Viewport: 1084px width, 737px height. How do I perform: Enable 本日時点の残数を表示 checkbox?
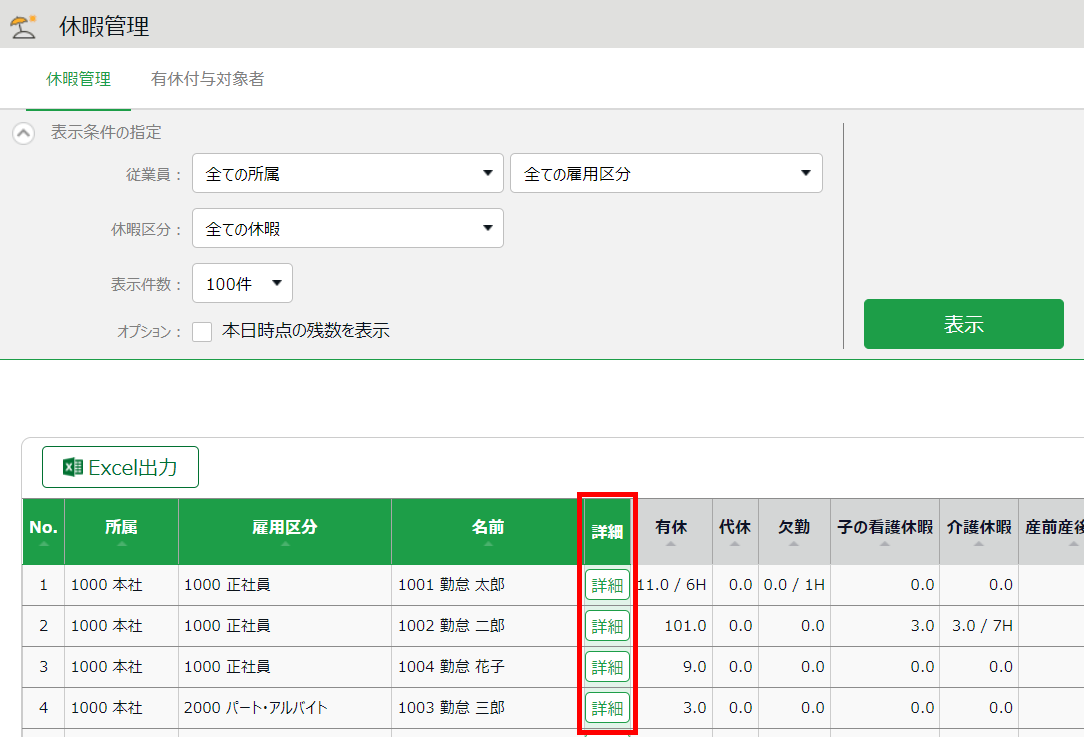pos(202,331)
